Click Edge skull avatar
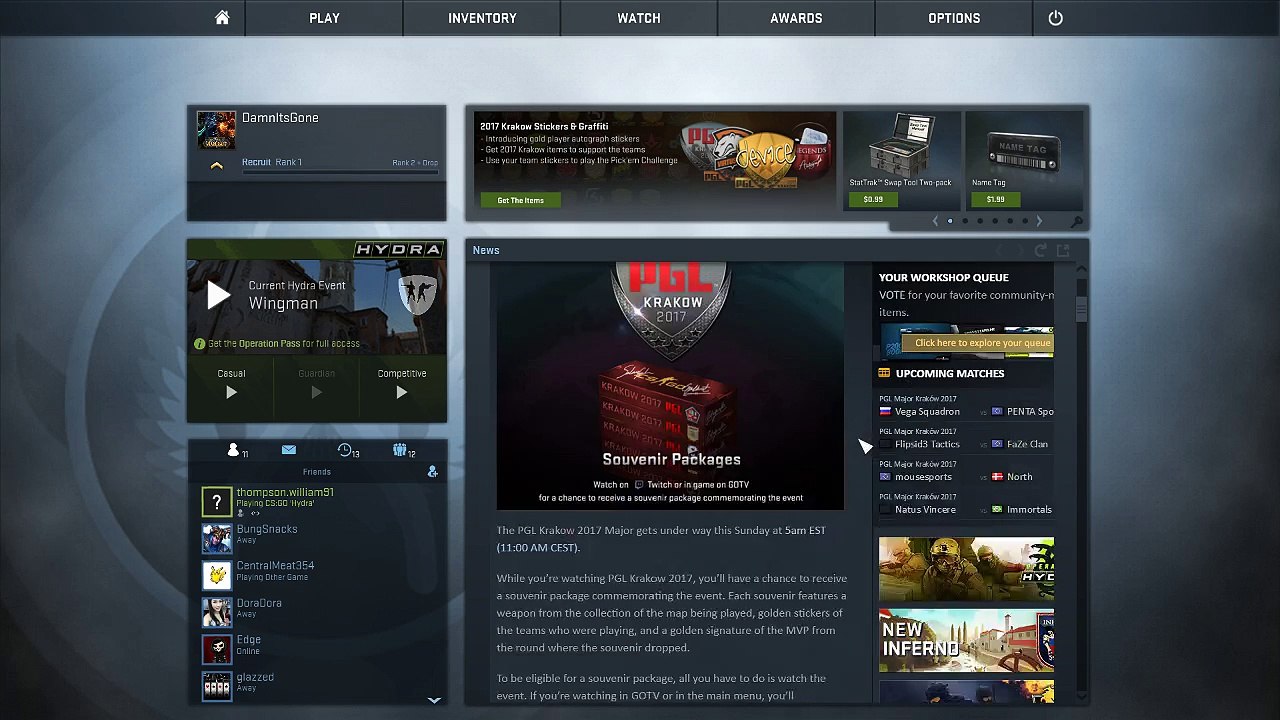 (x=217, y=649)
